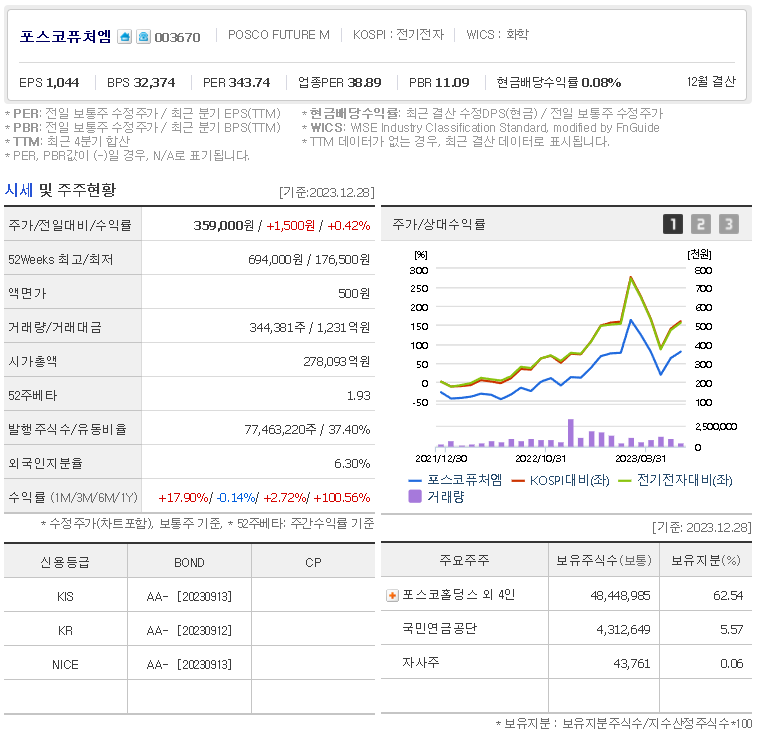Click the 2022/10/31 chart date label
Image resolution: width=762 pixels, height=753 pixels.
(x=540, y=458)
